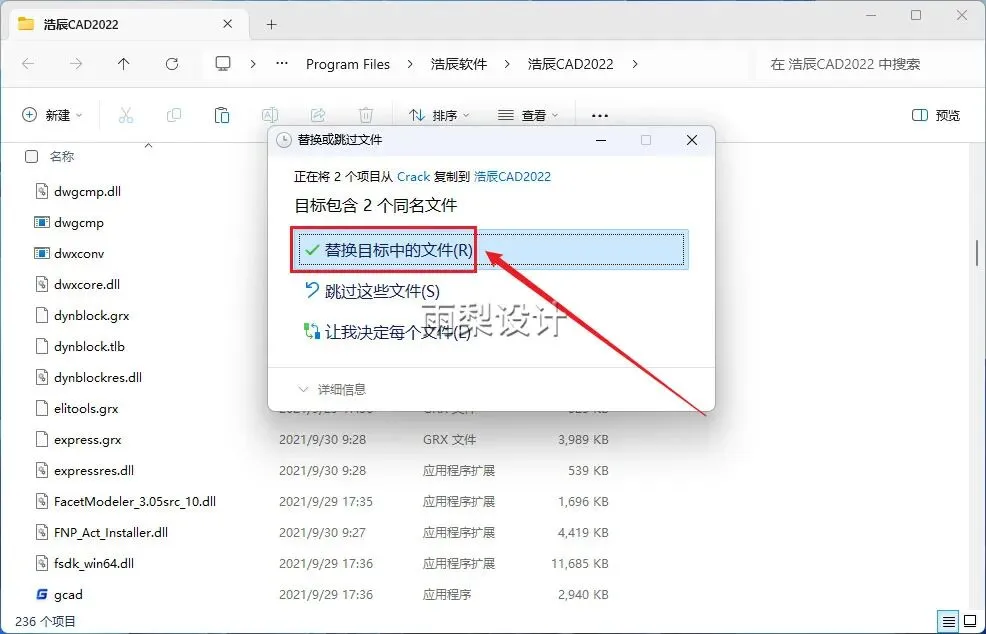
Task: Click the Cut scissors icon
Action: [126, 115]
